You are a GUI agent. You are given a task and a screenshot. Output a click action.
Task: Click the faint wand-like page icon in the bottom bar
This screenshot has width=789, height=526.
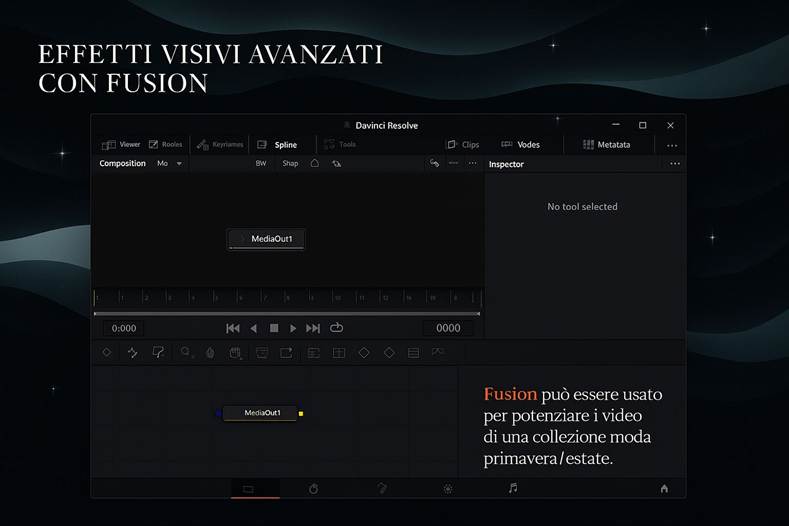tap(382, 488)
